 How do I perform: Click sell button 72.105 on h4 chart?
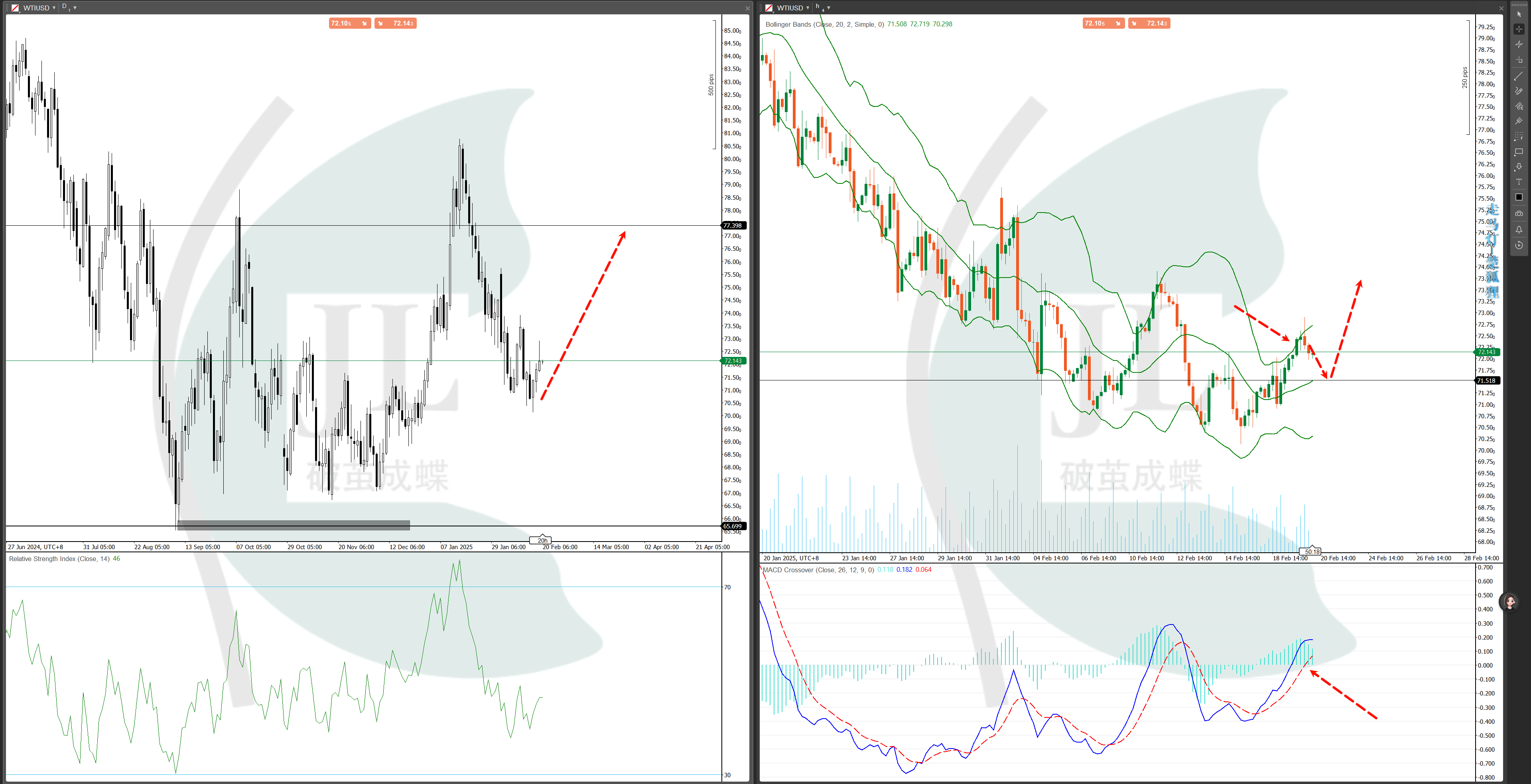point(1103,23)
